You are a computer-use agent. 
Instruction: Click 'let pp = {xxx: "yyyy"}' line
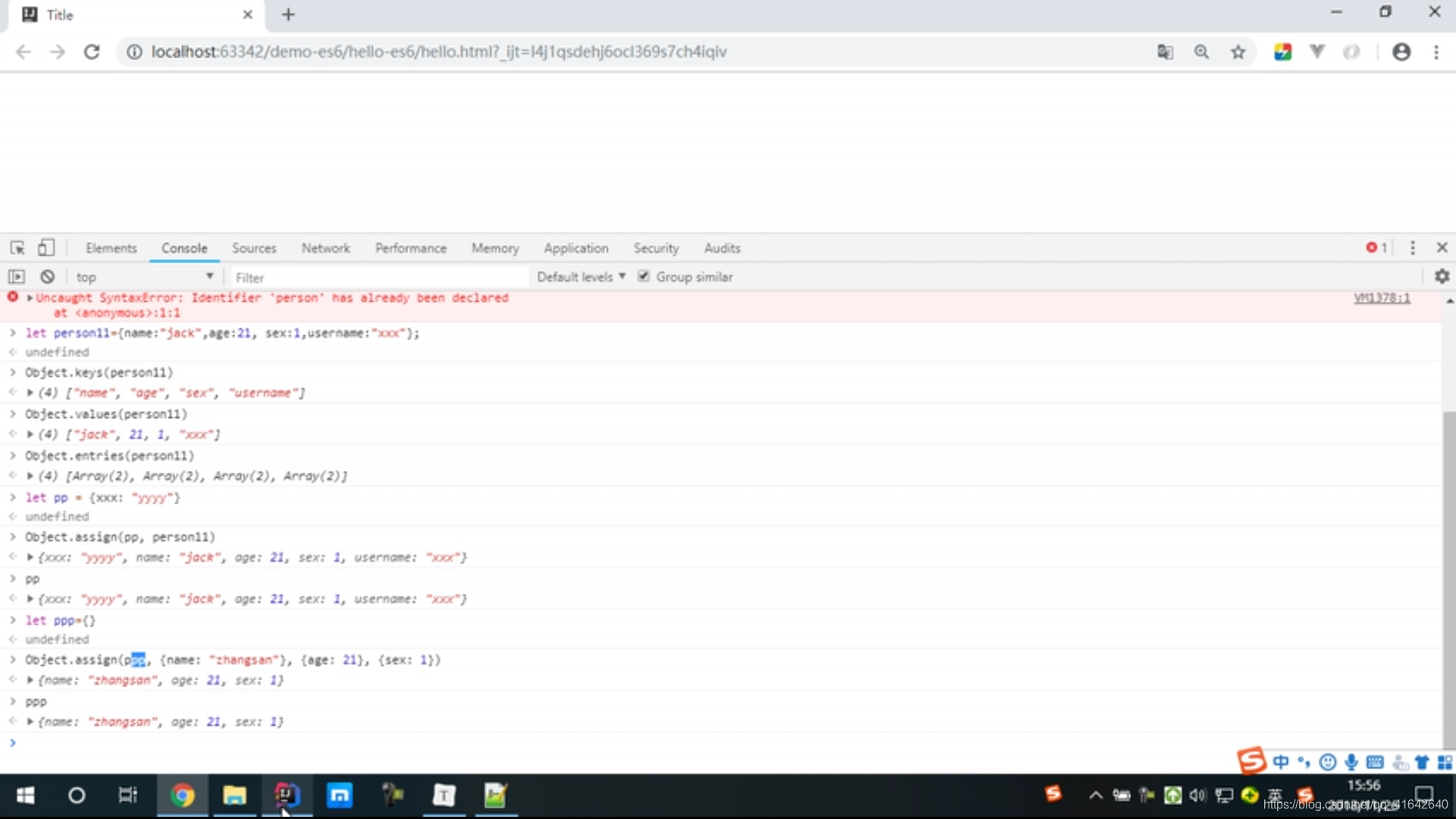click(103, 497)
